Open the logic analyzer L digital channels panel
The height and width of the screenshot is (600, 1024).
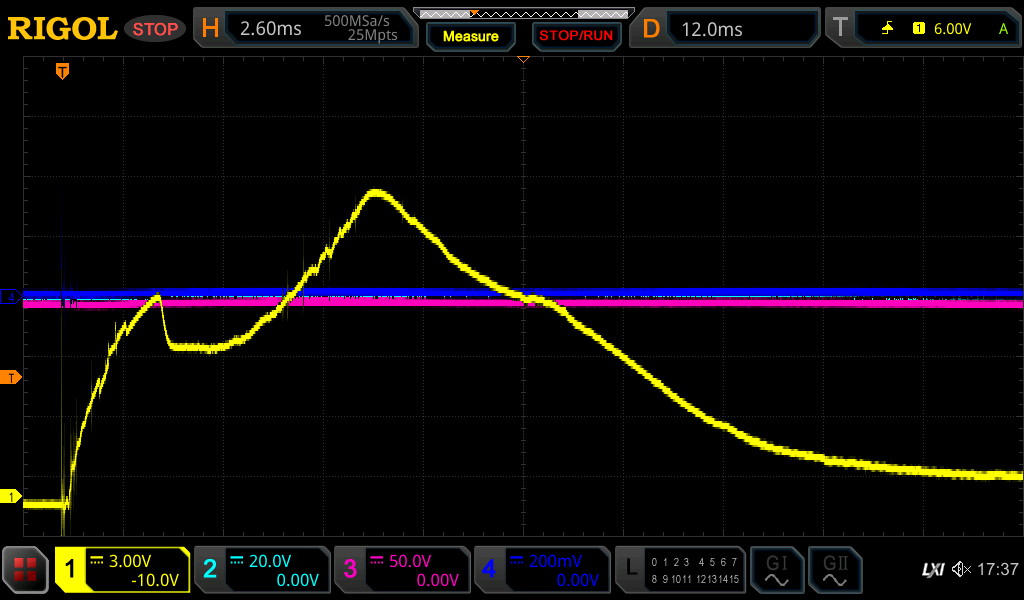coord(679,570)
